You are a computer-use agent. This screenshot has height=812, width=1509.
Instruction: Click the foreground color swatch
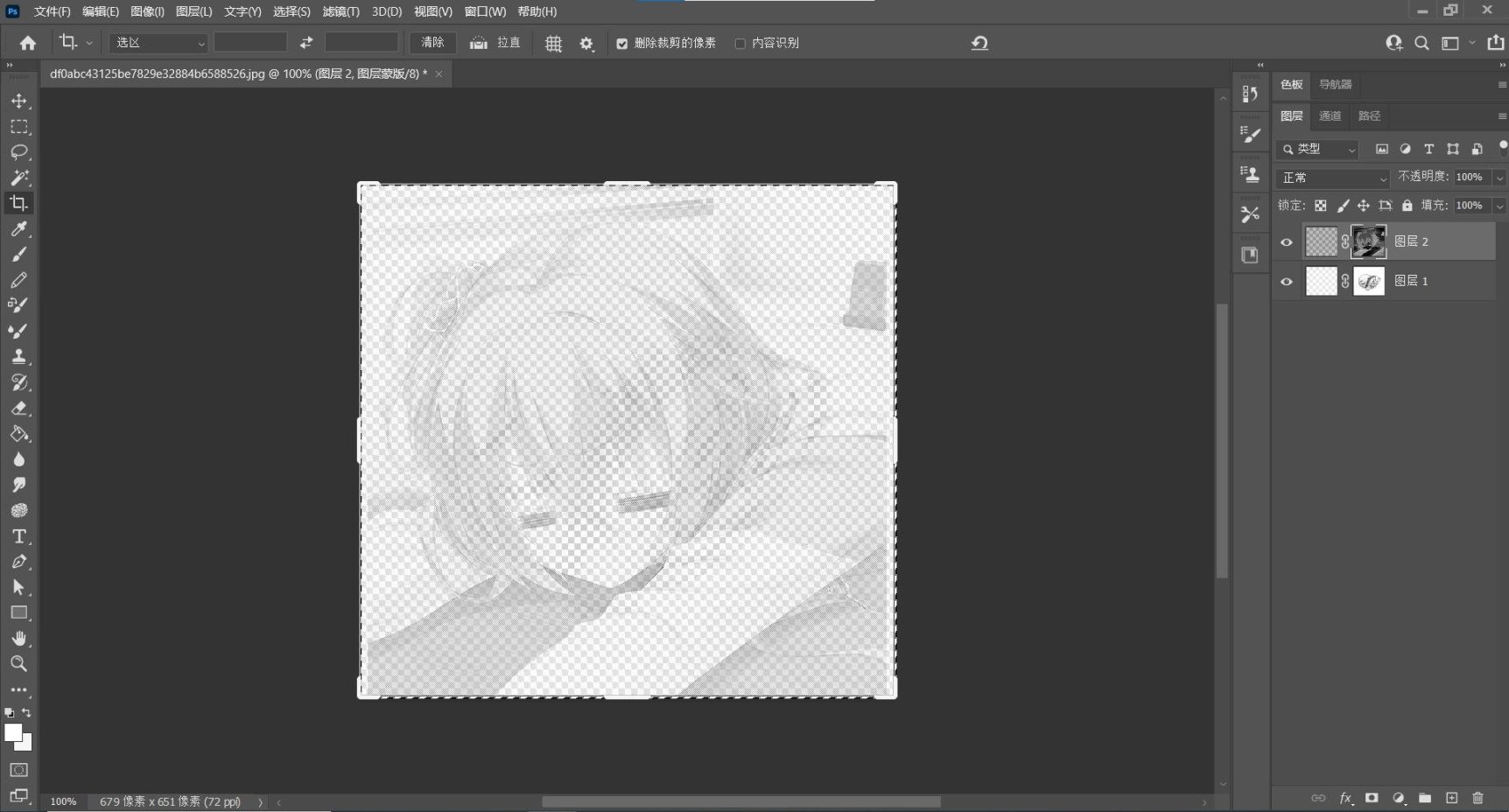pos(12,733)
